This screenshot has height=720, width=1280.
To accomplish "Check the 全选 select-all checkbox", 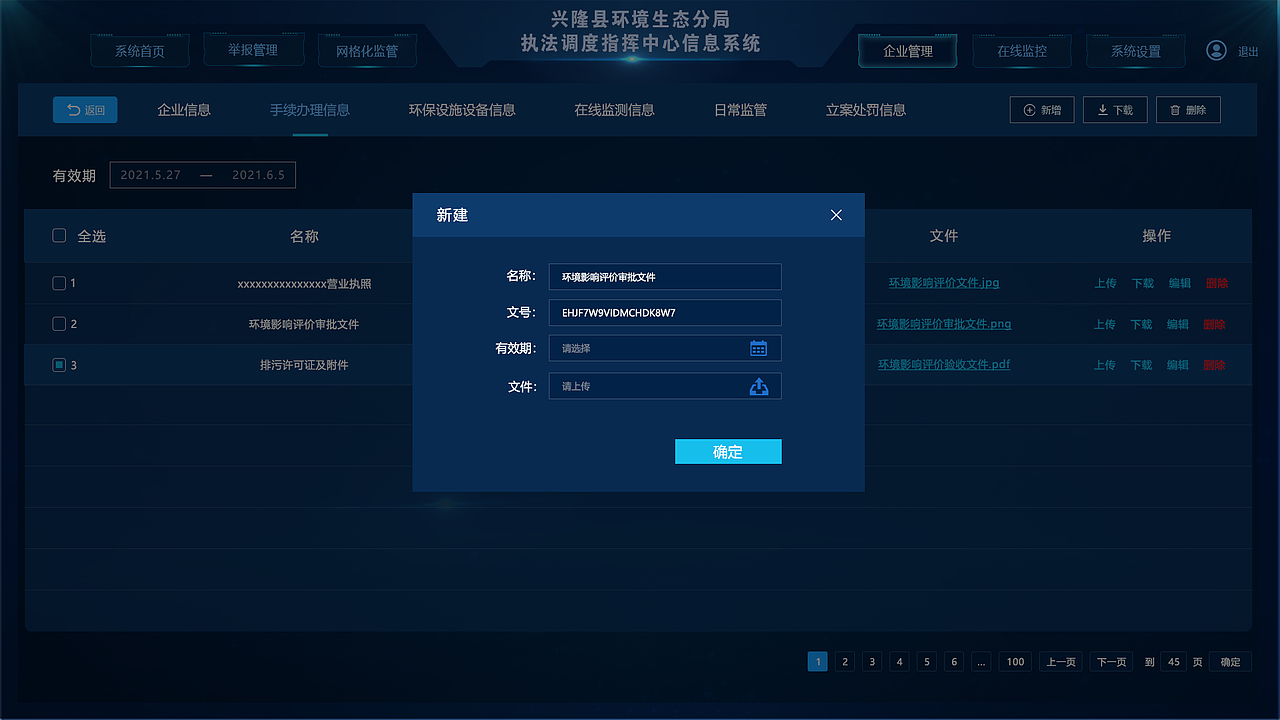I will tap(59, 235).
